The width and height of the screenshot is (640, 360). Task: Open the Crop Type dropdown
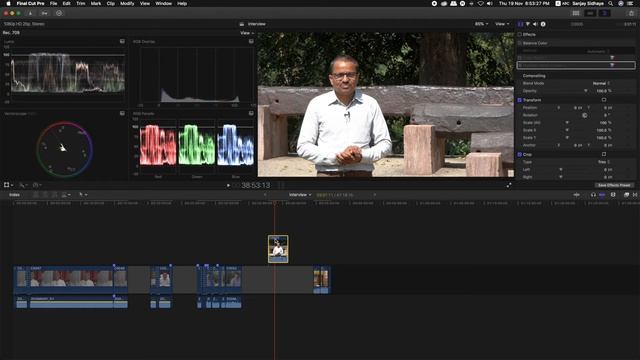pos(604,162)
